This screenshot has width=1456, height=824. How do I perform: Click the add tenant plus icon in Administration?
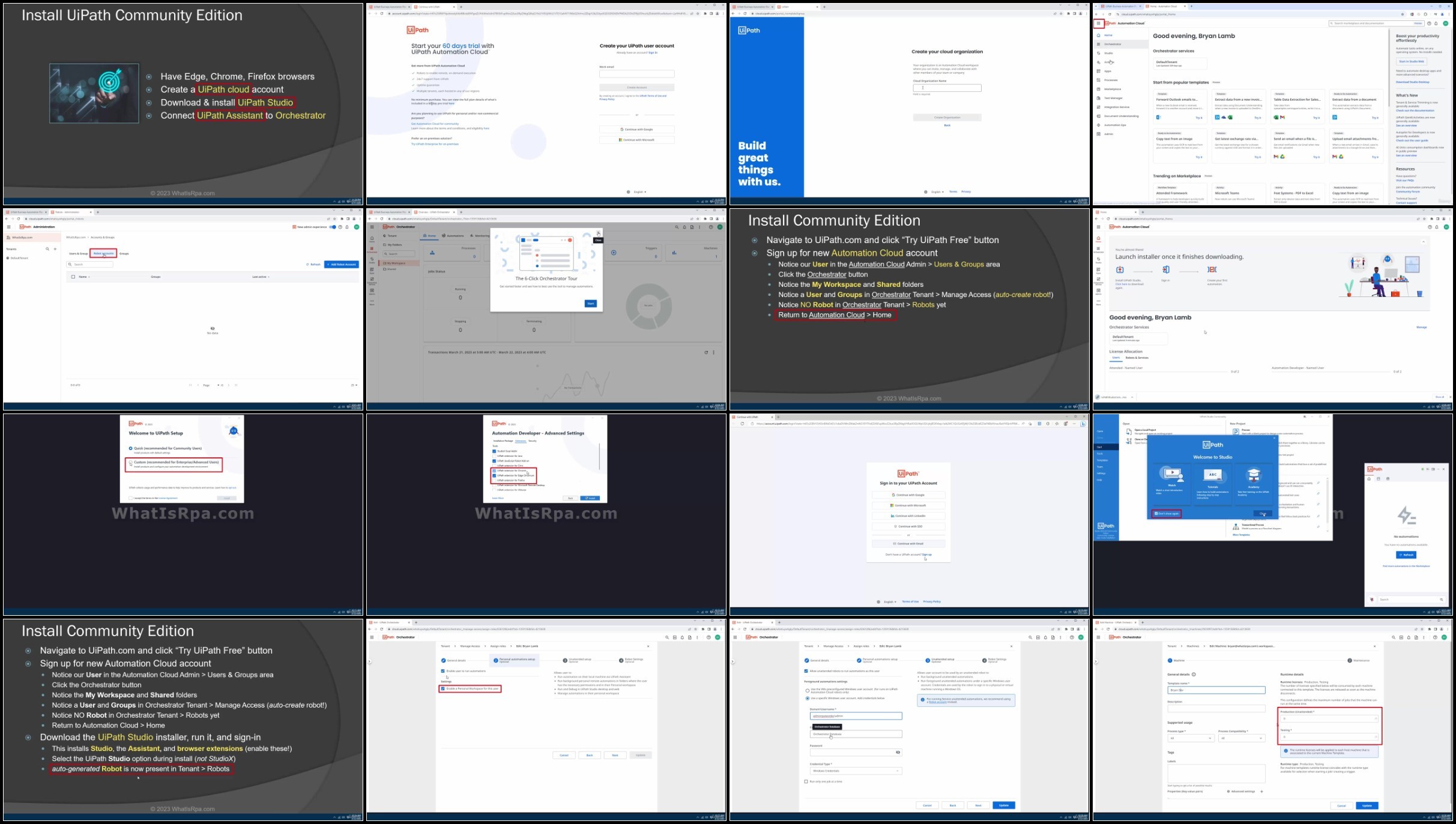click(x=55, y=249)
